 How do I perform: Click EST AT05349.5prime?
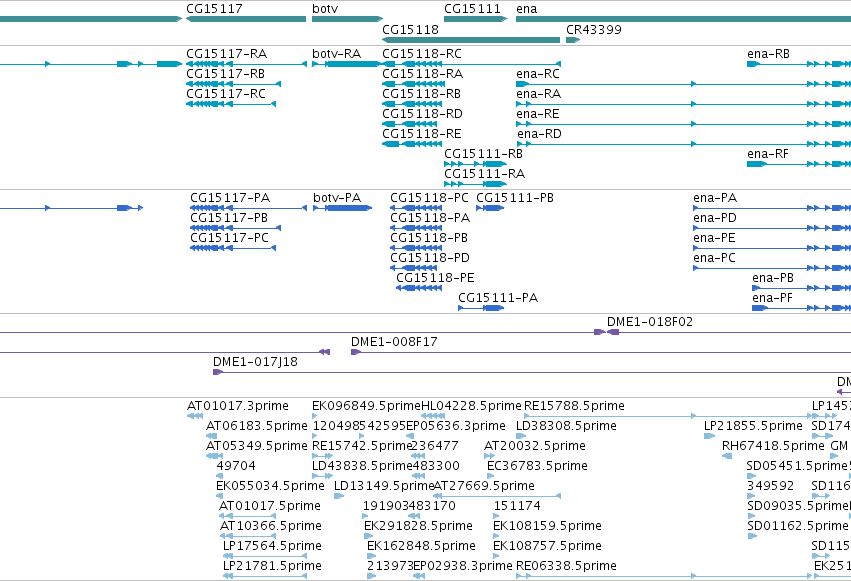[x=257, y=446]
